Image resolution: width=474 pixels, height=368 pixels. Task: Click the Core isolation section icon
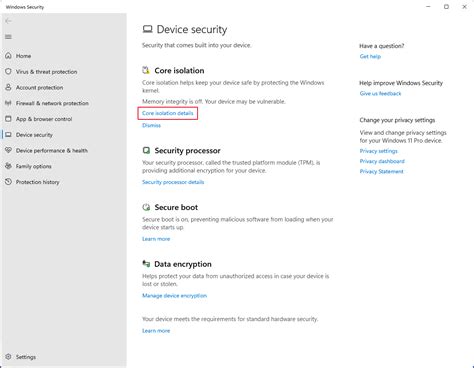coord(146,70)
